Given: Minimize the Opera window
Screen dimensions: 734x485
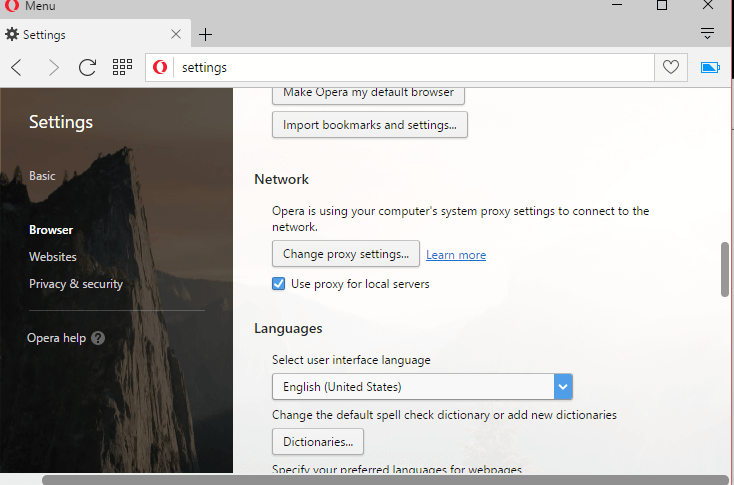Looking at the screenshot, I should click(x=617, y=5).
